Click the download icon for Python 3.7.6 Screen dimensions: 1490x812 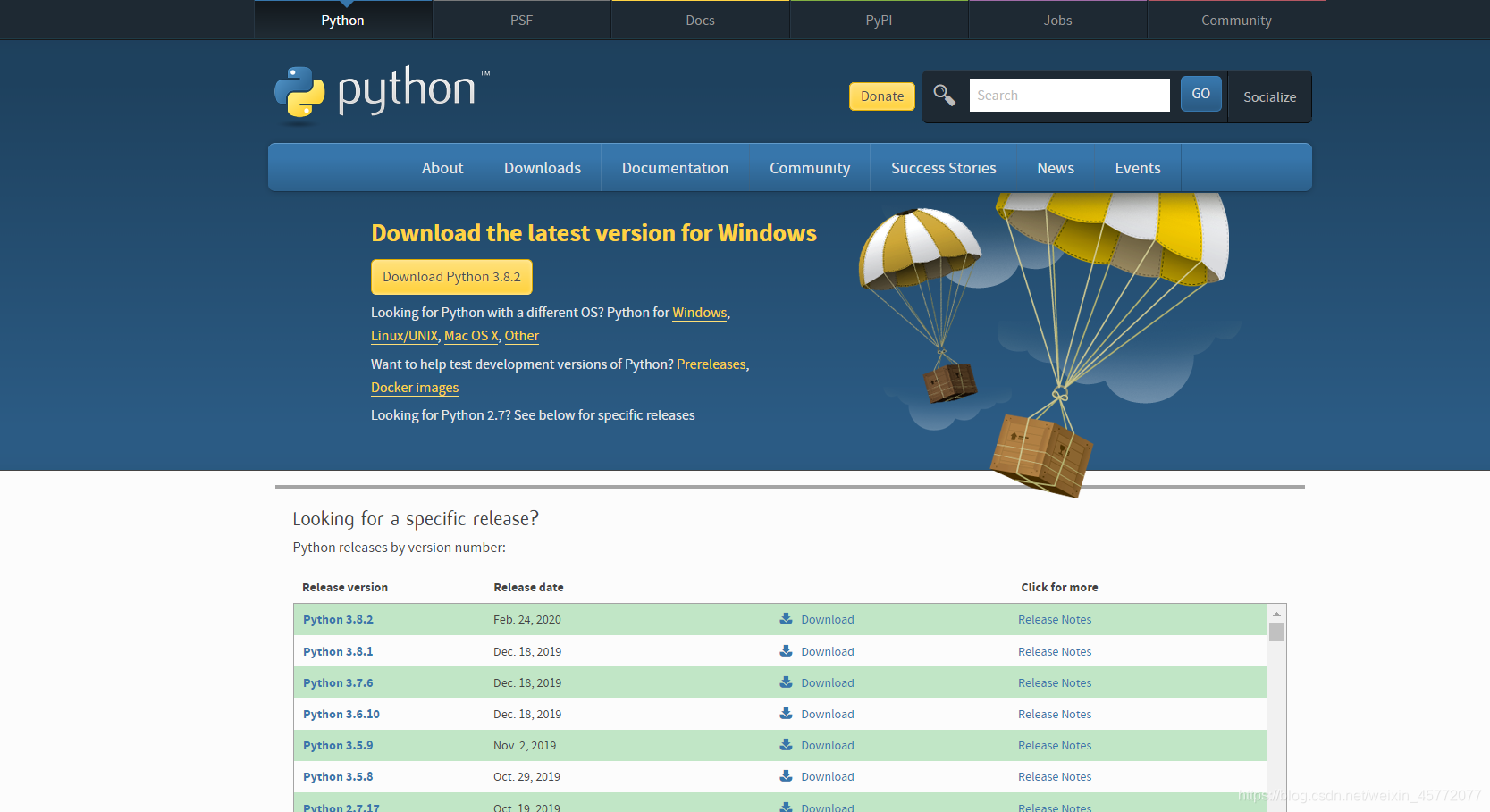[786, 682]
